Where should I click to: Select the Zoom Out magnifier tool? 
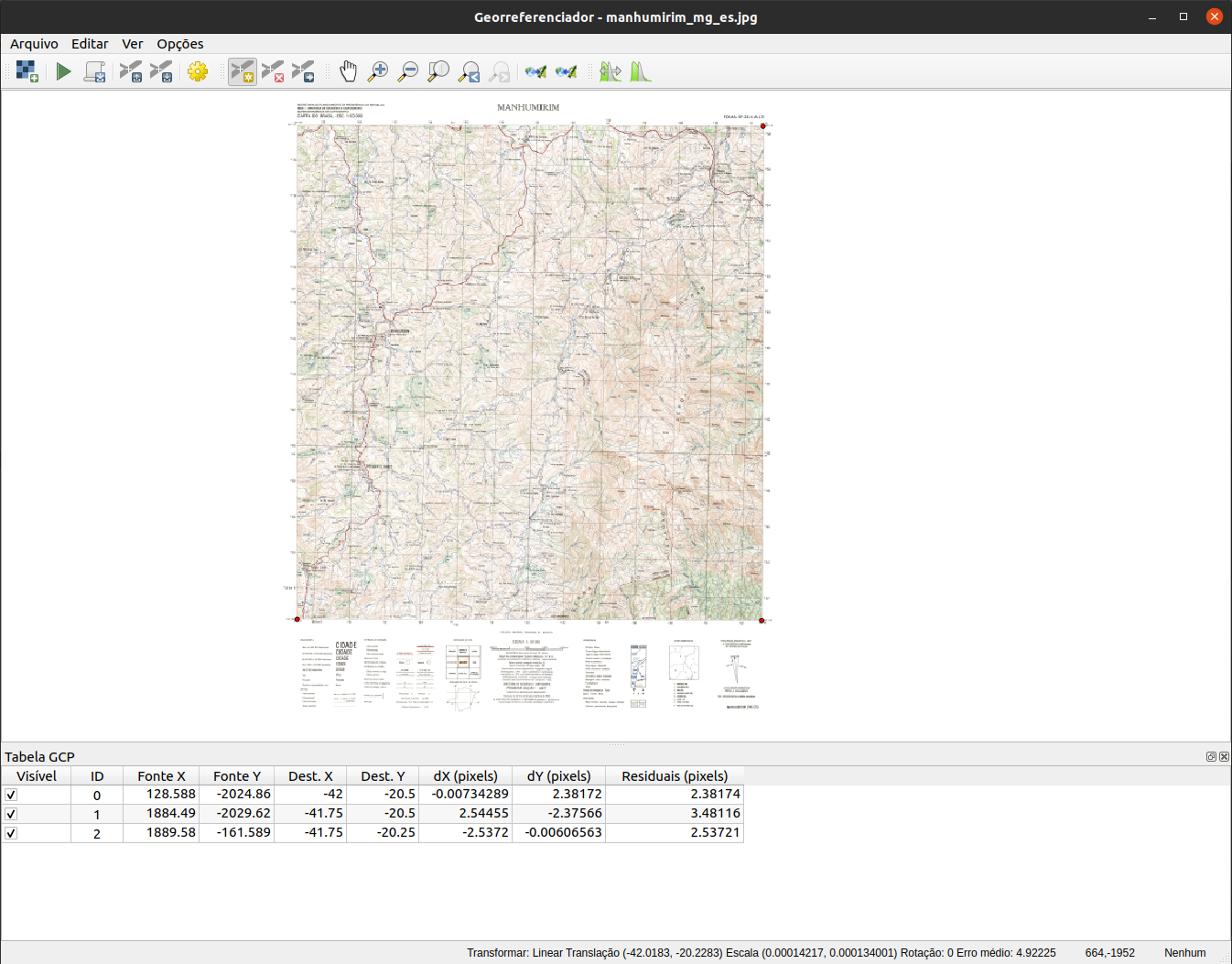pos(408,71)
